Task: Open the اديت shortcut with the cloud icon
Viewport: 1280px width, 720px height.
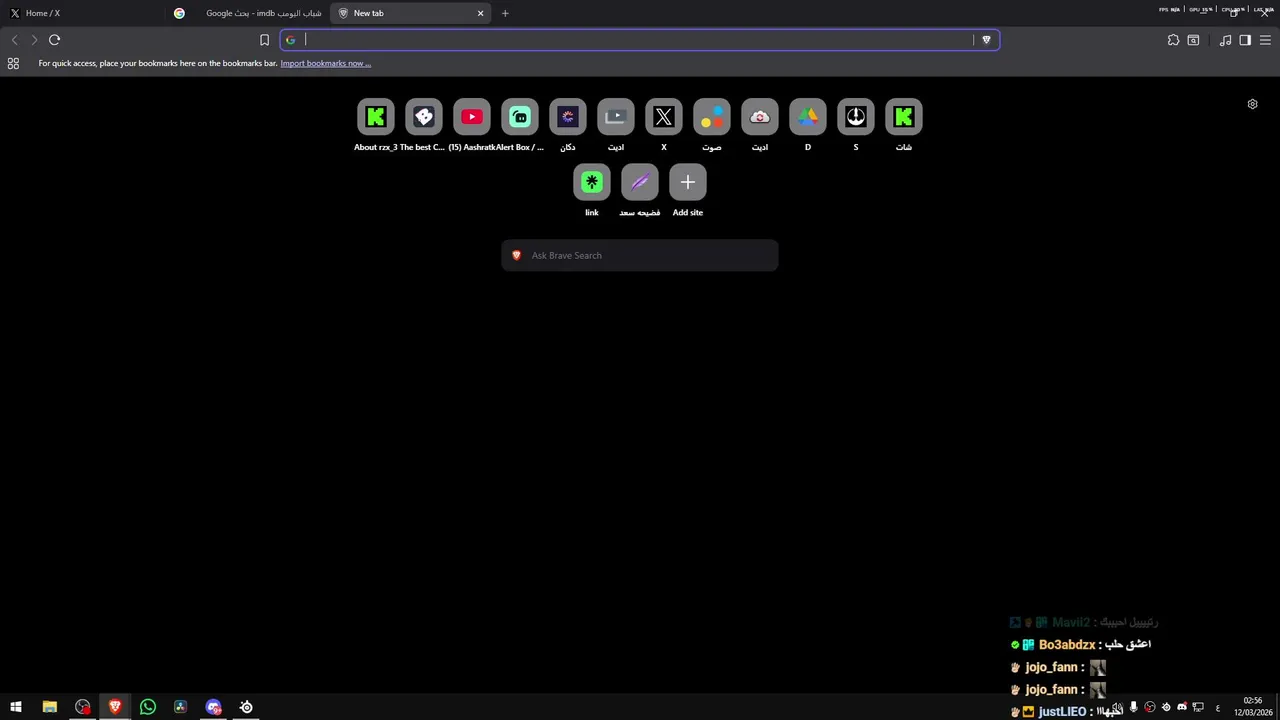Action: click(x=760, y=117)
